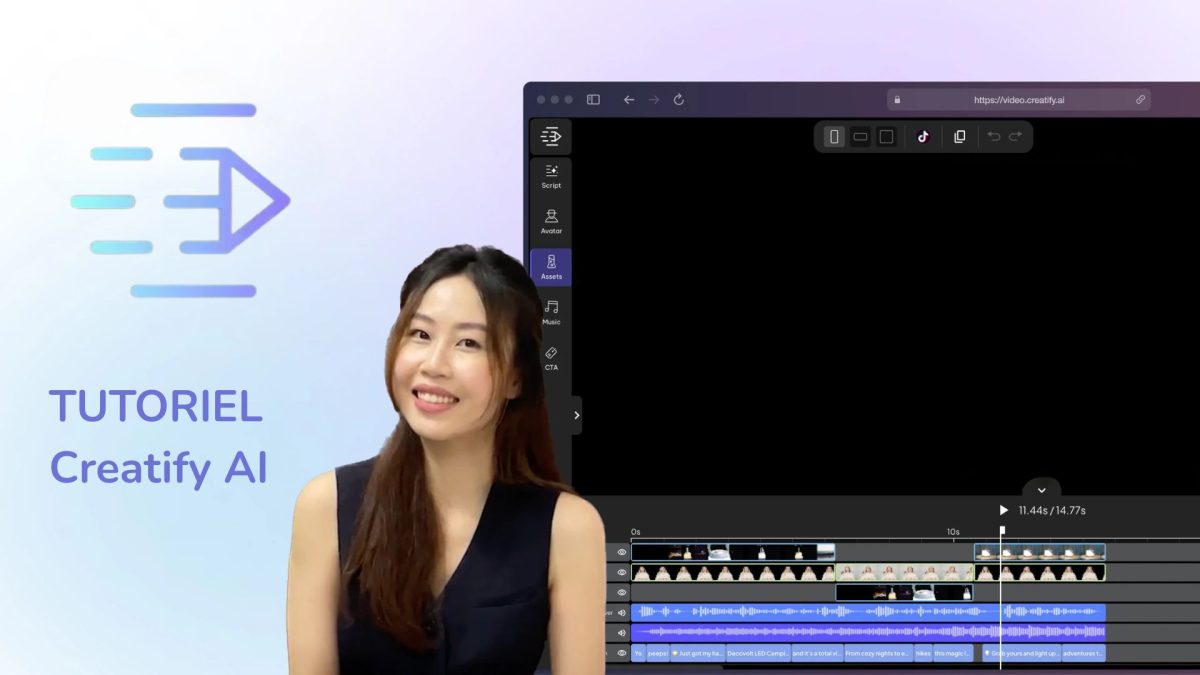This screenshot has height=675, width=1200.
Task: Select the last avatar clip under the playhead
Action: click(x=1040, y=573)
